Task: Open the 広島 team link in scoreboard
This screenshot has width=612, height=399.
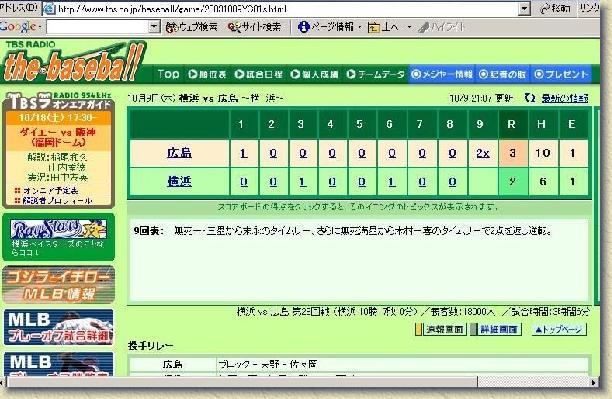Action: [x=179, y=153]
